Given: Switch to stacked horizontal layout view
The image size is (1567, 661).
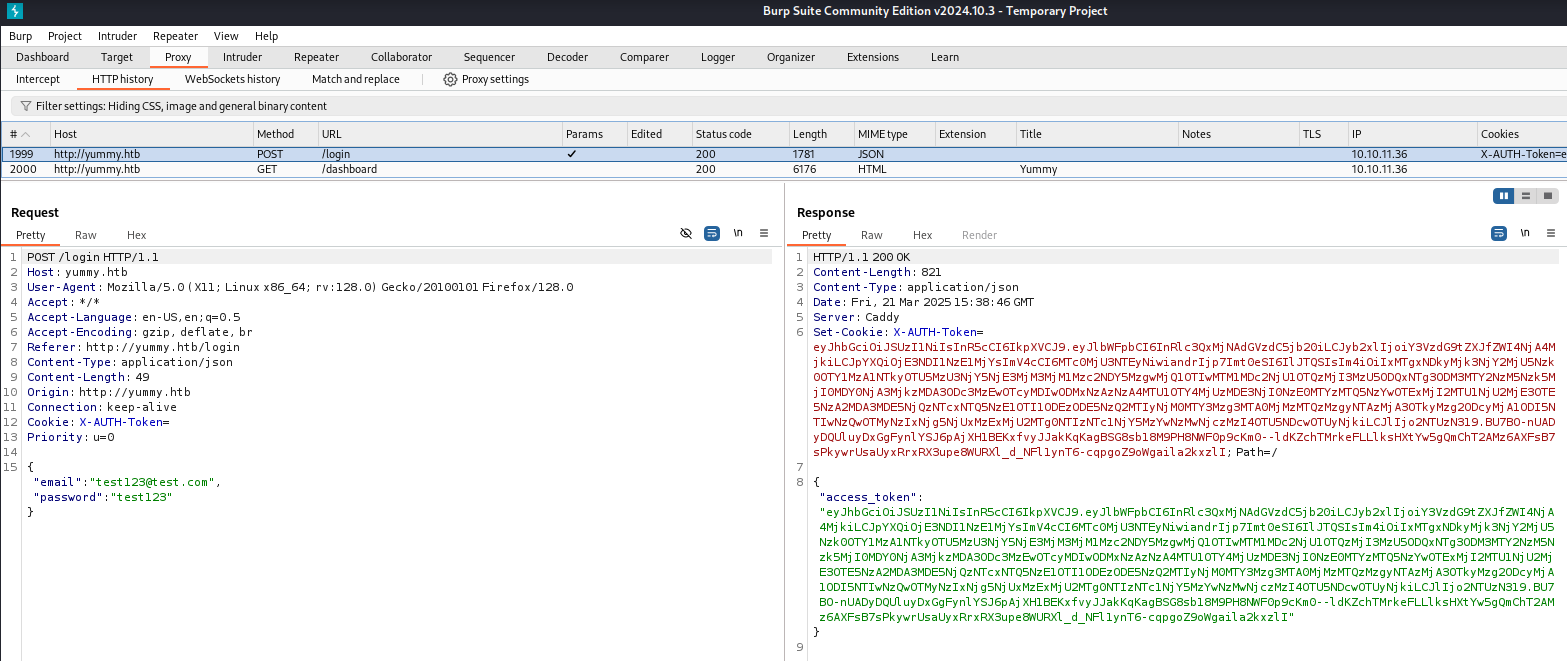Looking at the screenshot, I should tap(1526, 196).
